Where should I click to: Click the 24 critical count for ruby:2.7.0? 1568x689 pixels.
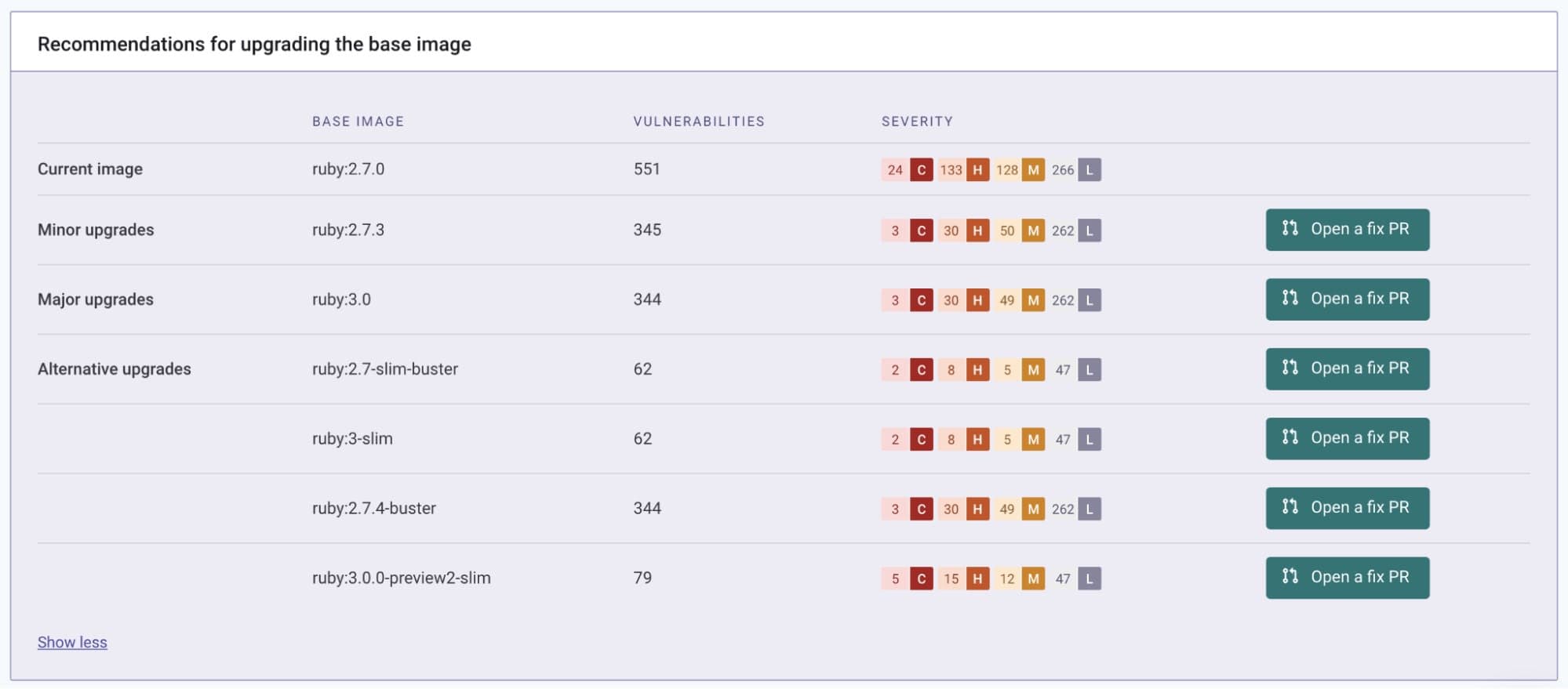[x=895, y=169]
